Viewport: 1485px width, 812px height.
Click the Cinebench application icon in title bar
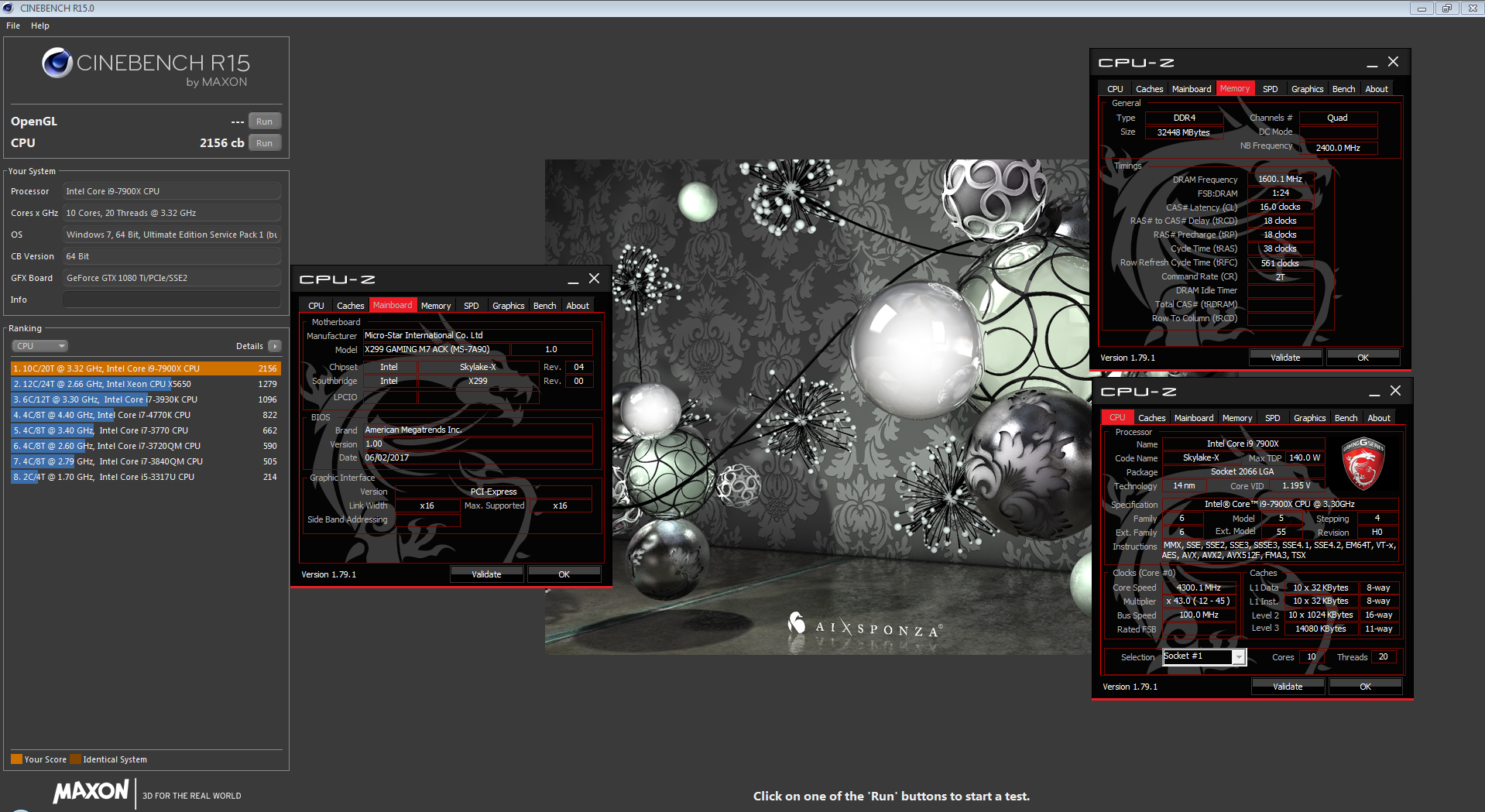click(x=8, y=8)
